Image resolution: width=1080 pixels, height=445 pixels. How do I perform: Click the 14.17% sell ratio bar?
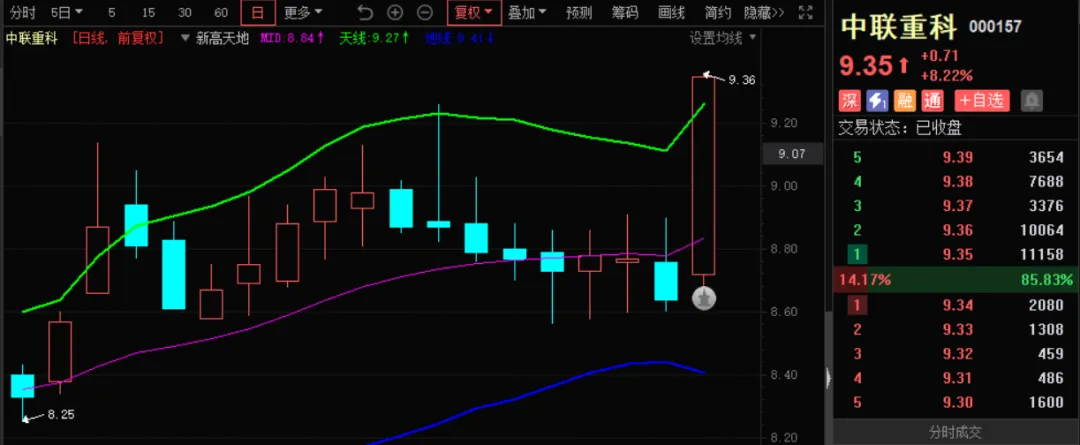click(867, 280)
